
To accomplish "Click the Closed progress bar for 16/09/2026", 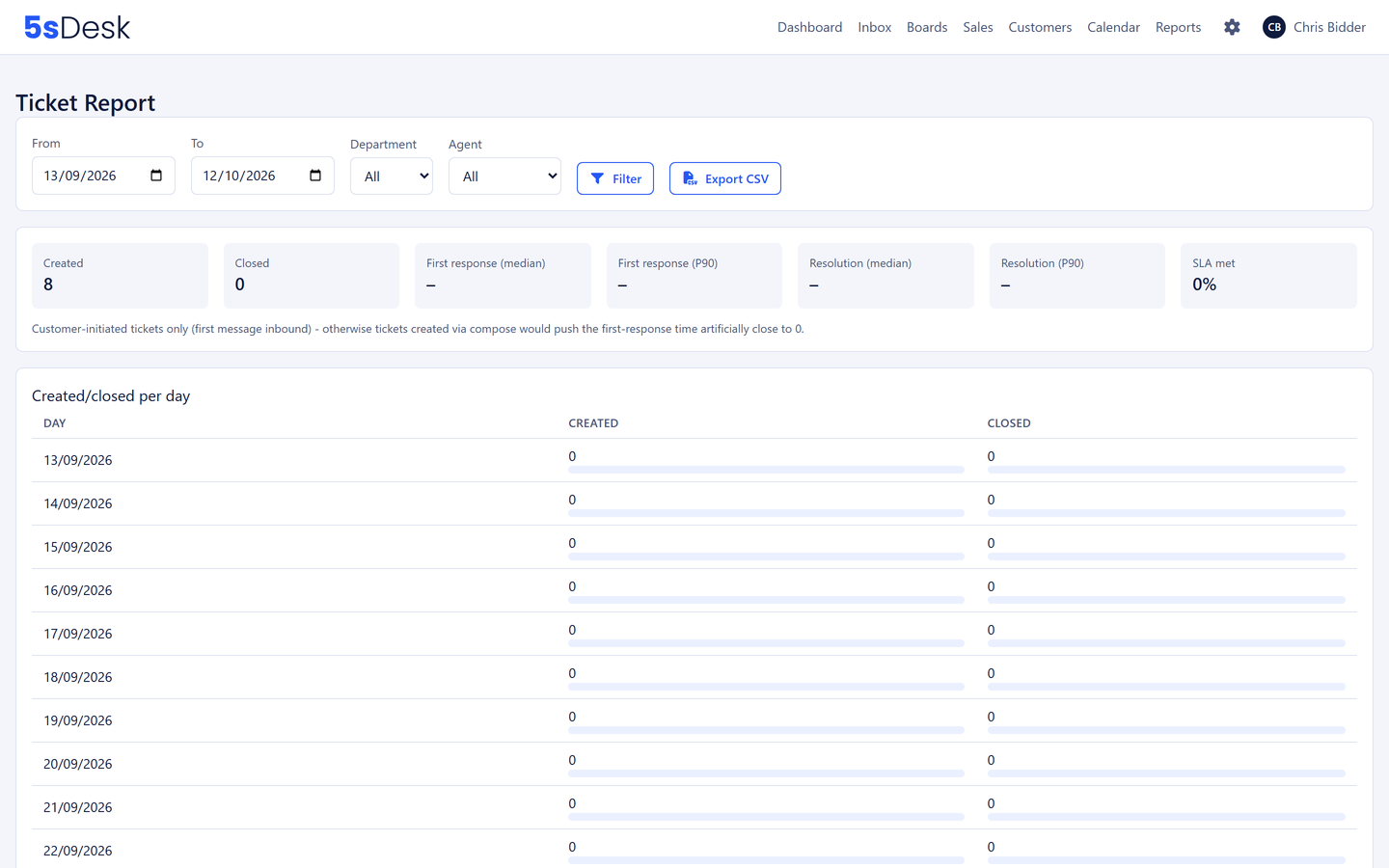I will [x=1166, y=600].
